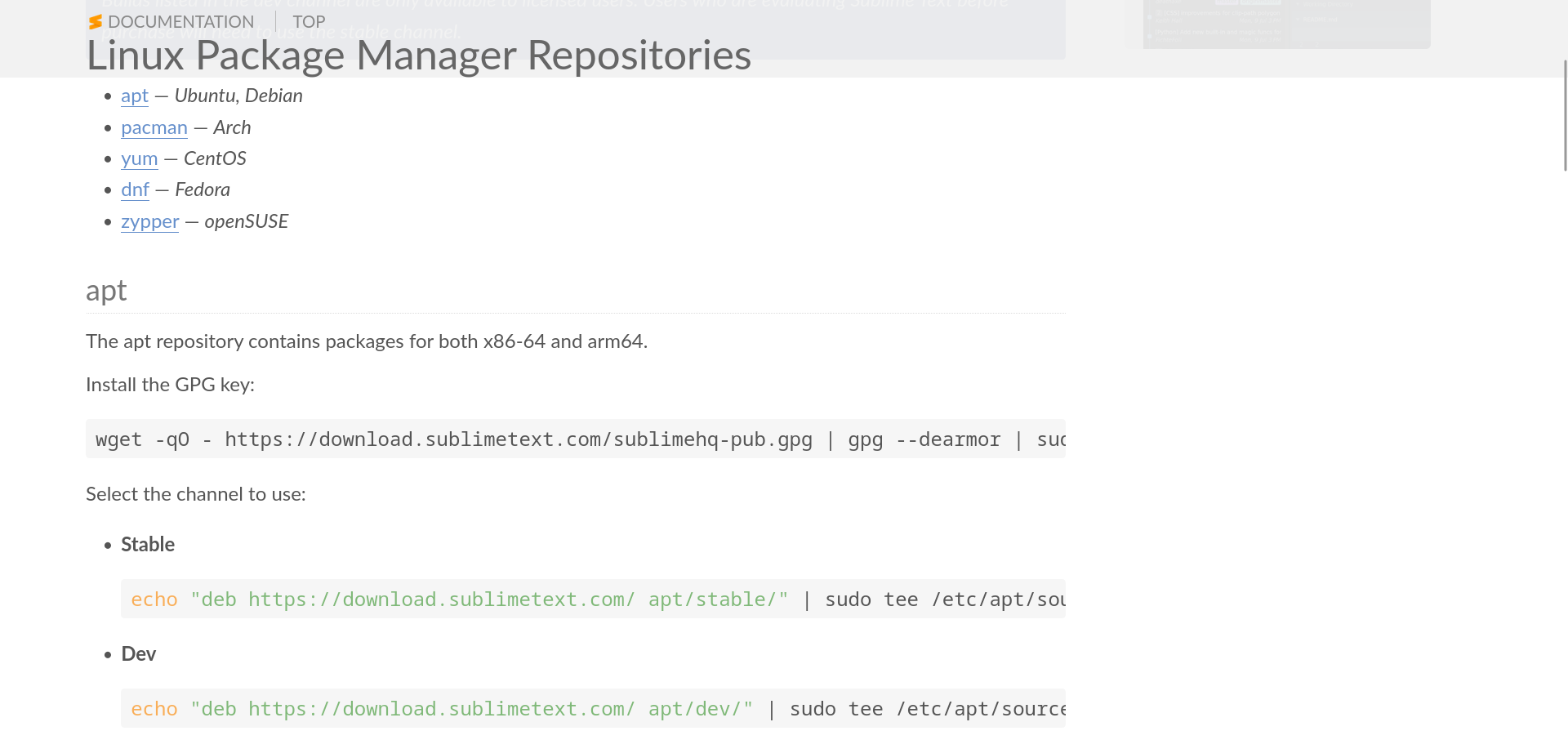Click the wget GPG key command block

[x=576, y=439]
